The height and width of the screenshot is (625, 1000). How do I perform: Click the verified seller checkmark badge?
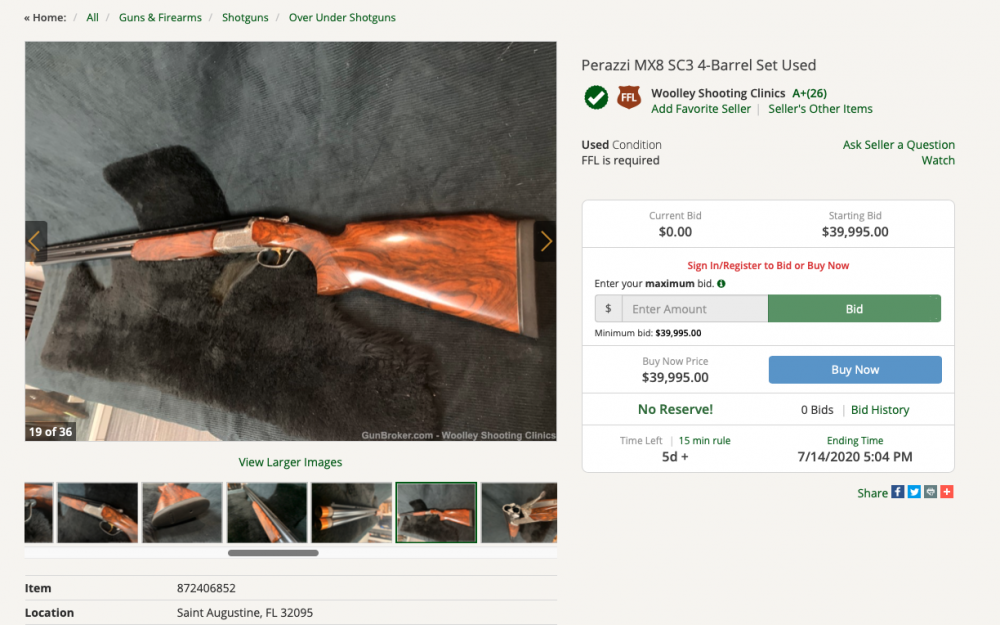(x=596, y=97)
